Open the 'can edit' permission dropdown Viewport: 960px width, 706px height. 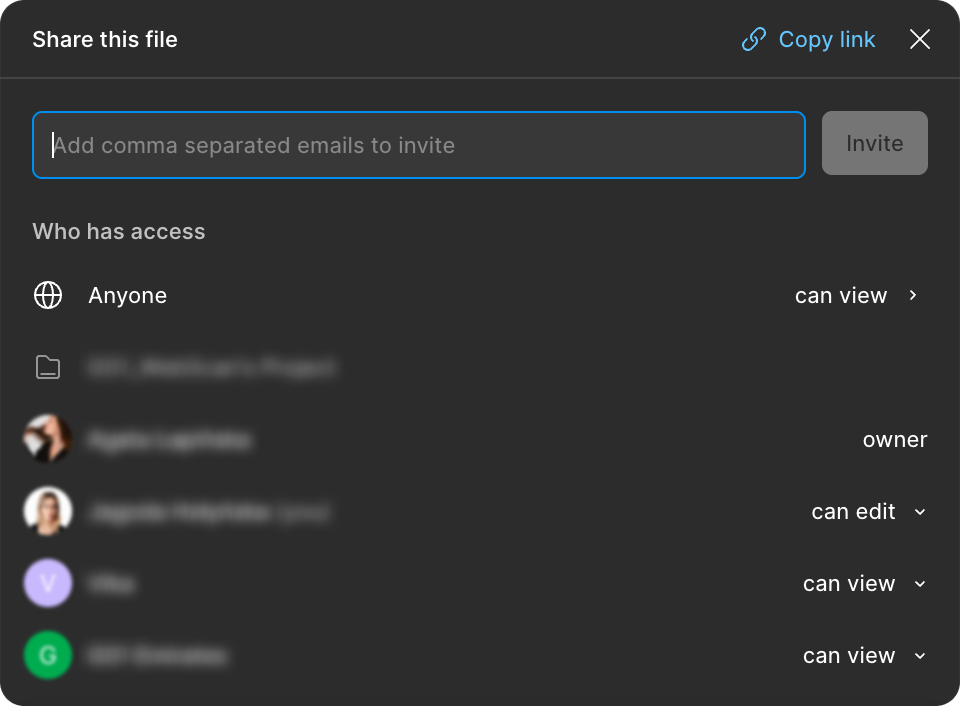[x=853, y=512]
